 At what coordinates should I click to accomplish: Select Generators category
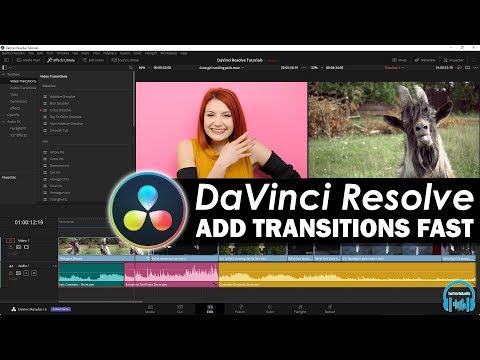18,101
